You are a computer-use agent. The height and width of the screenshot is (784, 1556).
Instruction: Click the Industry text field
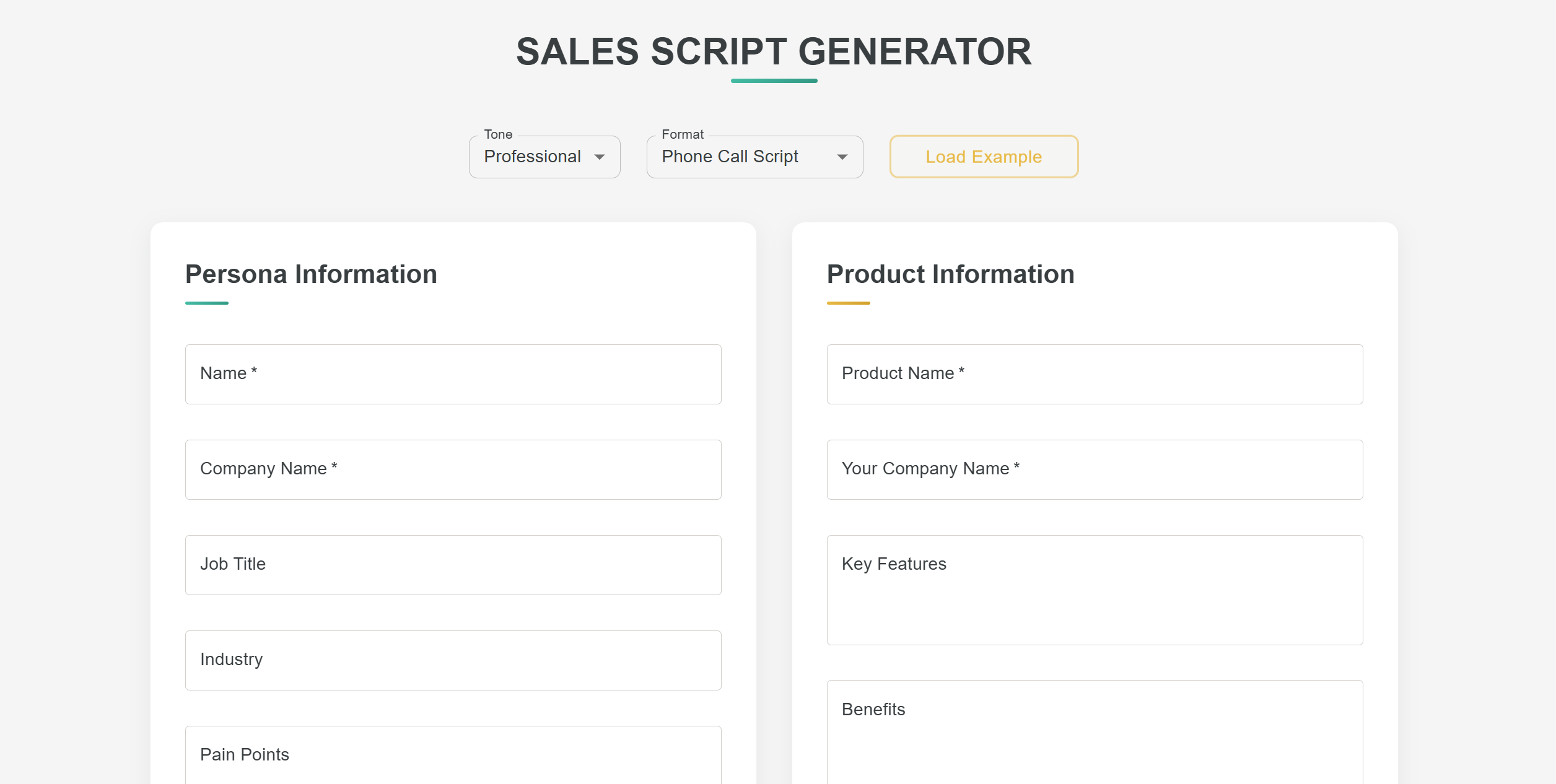pyautogui.click(x=453, y=660)
